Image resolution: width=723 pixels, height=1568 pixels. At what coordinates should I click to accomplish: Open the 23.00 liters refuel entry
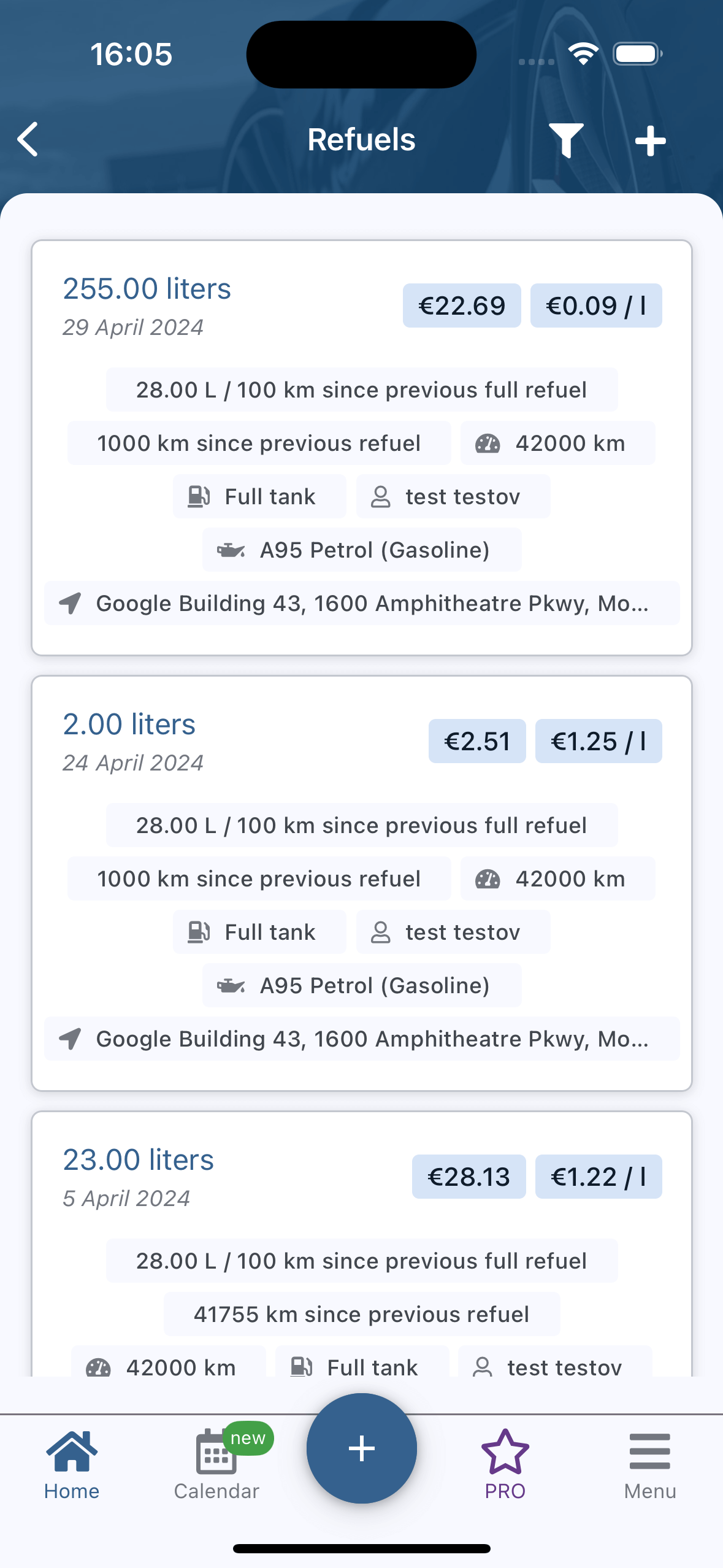pos(362,1244)
